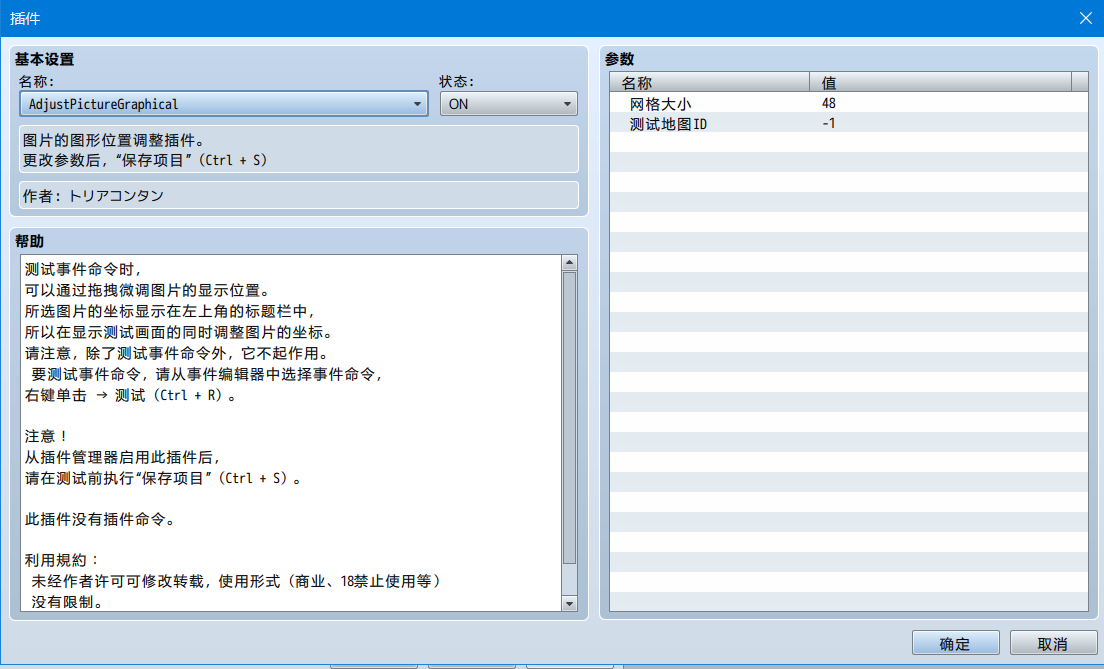Image resolution: width=1104 pixels, height=669 pixels.
Task: Click the help text scrollbar up arrow
Action: (x=570, y=263)
